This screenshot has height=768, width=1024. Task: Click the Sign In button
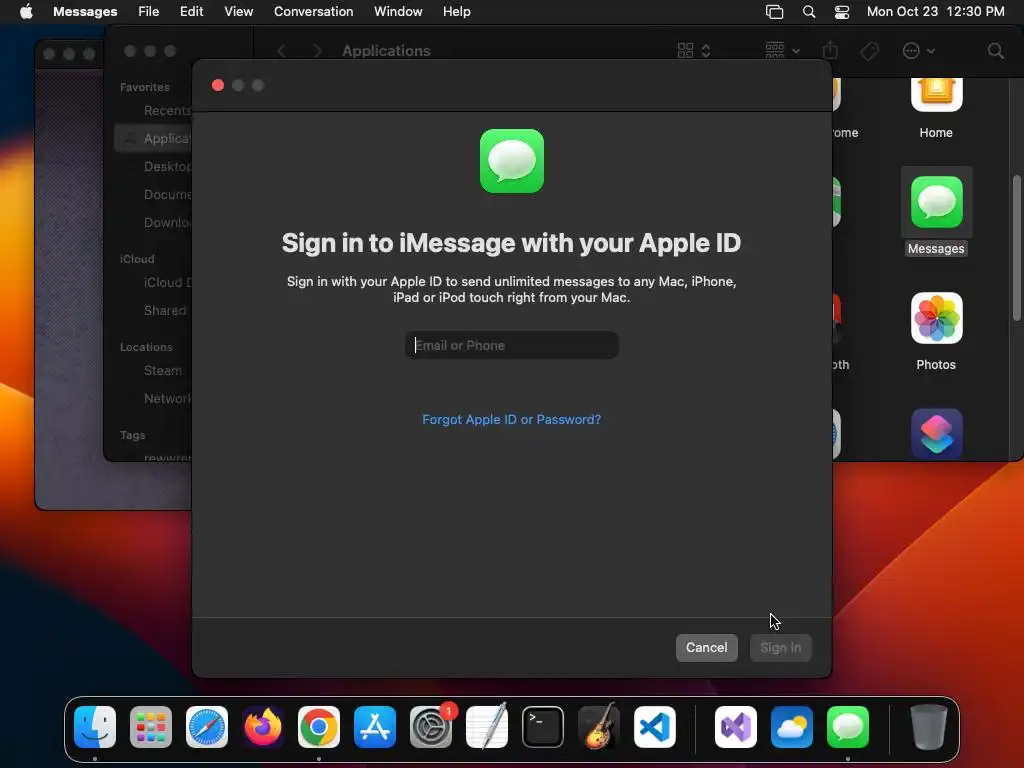pyautogui.click(x=780, y=647)
